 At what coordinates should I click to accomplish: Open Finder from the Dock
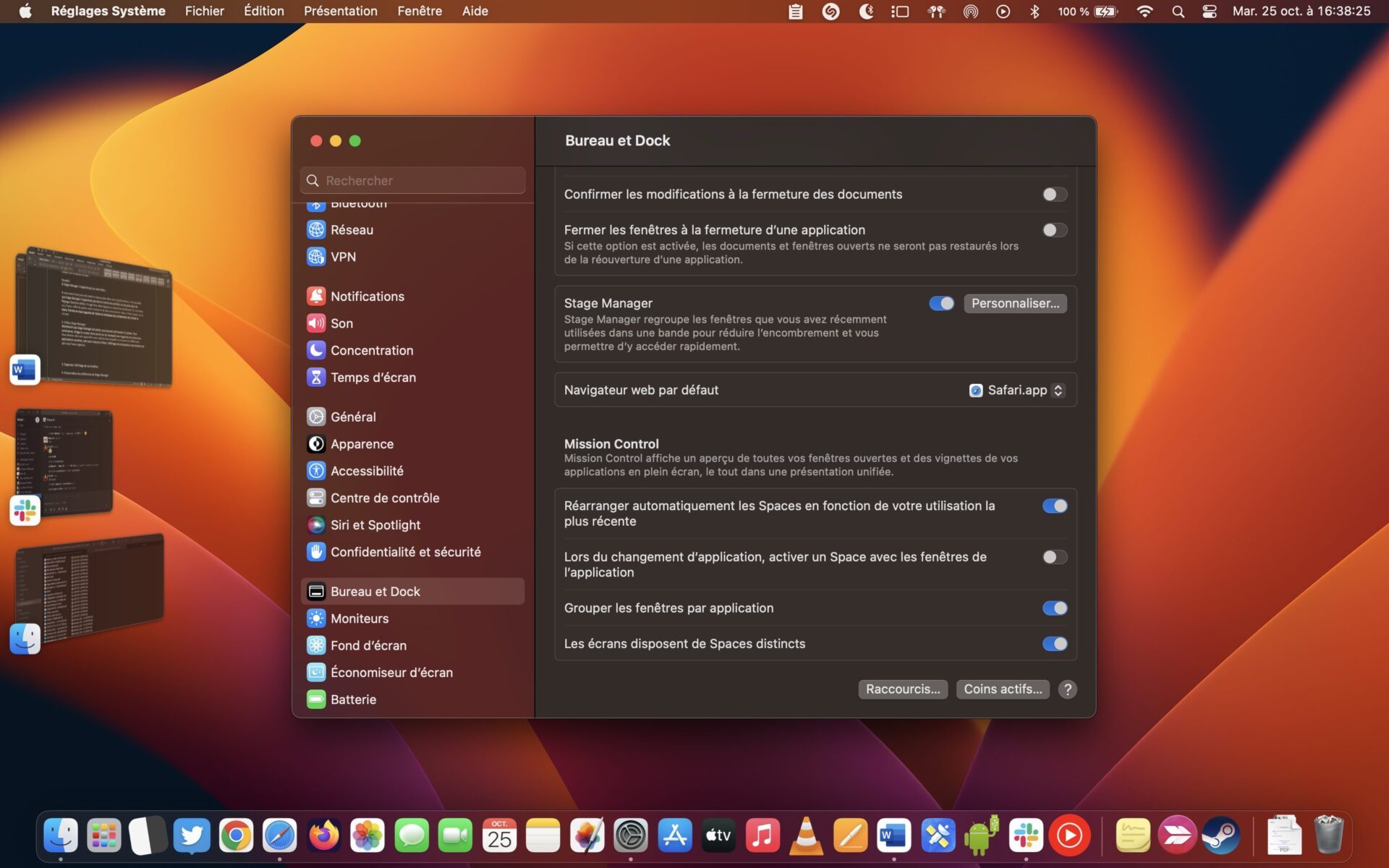pyautogui.click(x=61, y=836)
